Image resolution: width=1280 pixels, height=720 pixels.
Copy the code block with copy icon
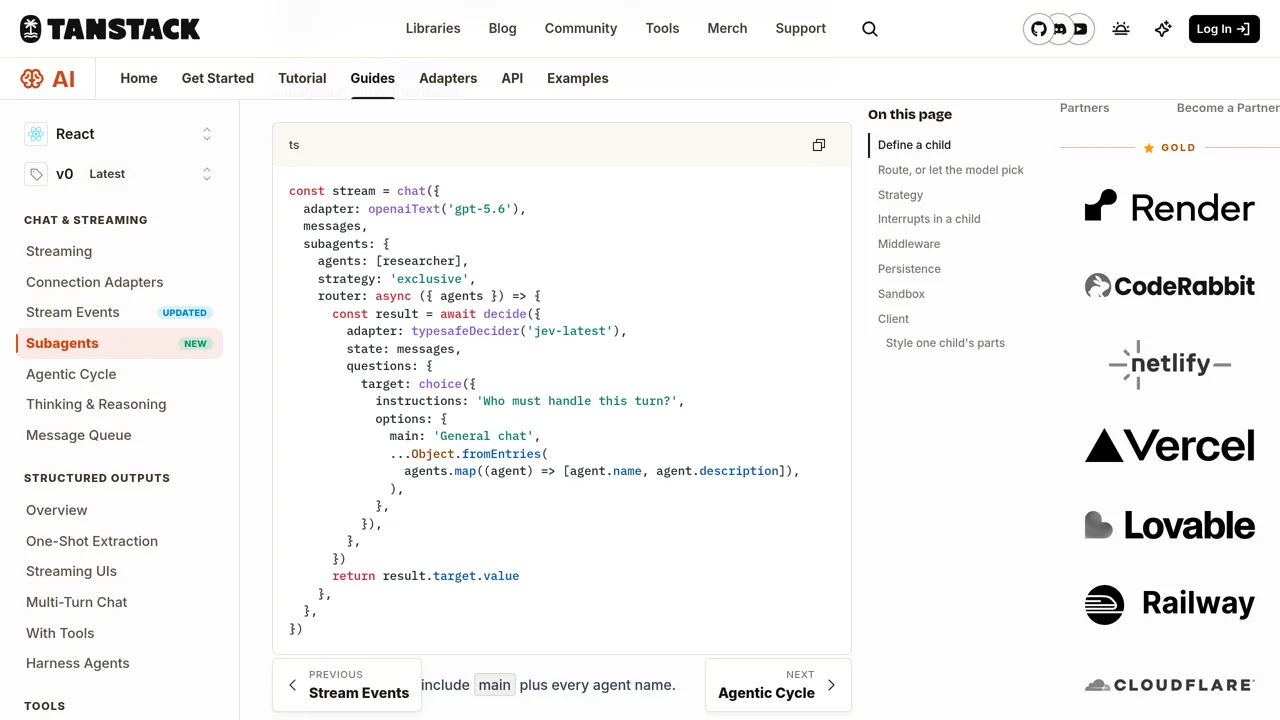(819, 145)
